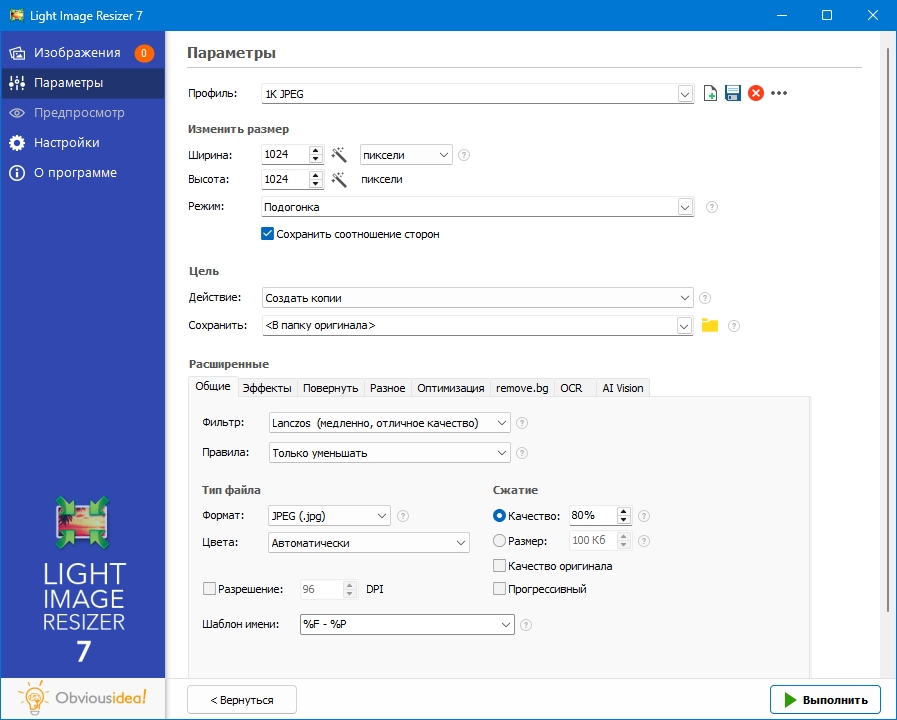Open help icon next to Шаблон имени
Screen dimensions: 897x720
coord(526,625)
